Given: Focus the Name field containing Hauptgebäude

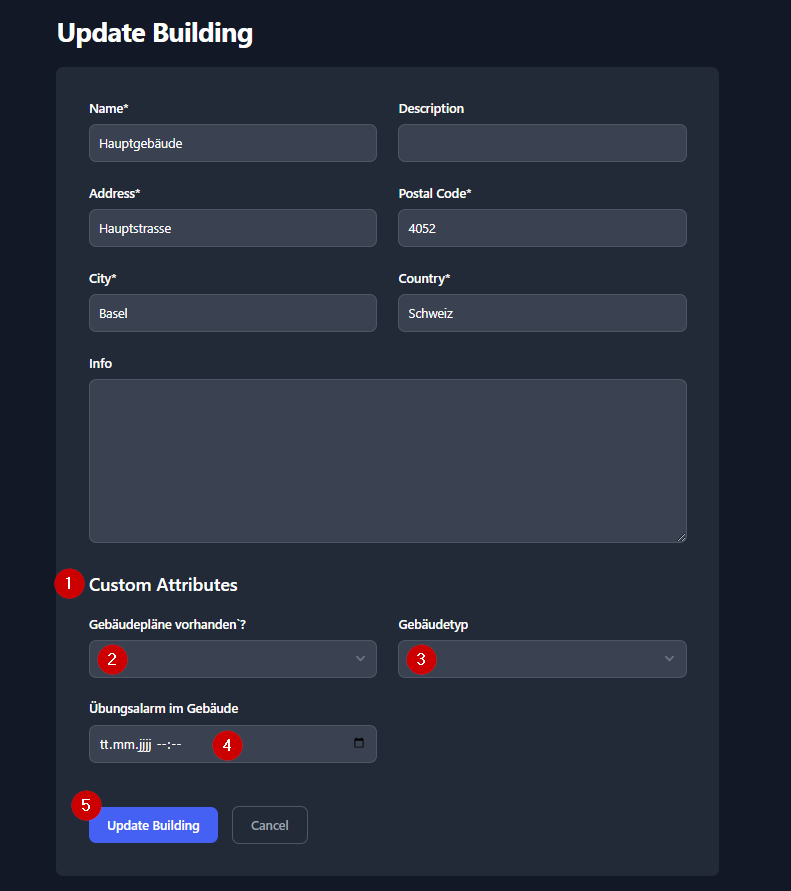Looking at the screenshot, I should coord(232,143).
